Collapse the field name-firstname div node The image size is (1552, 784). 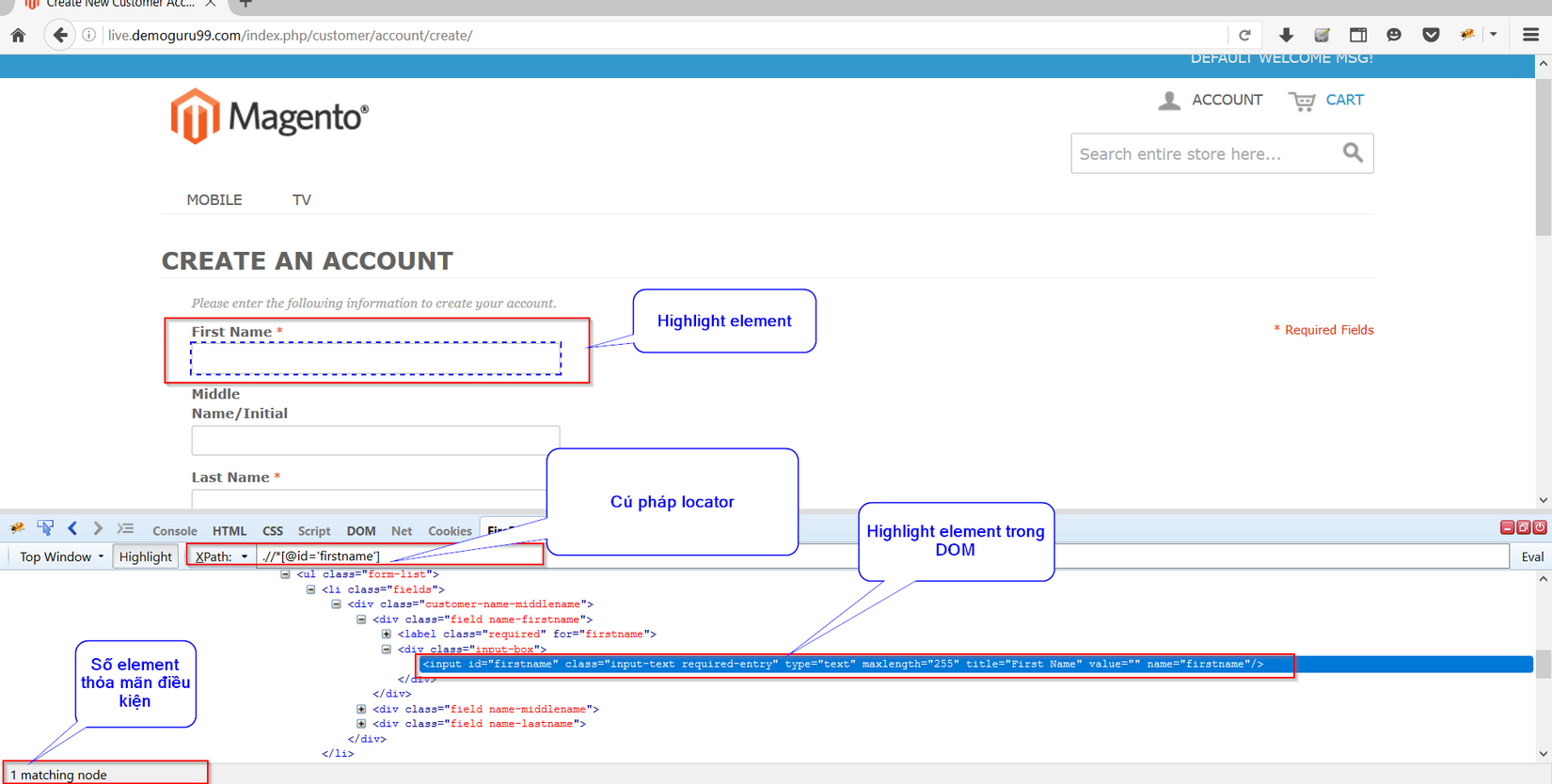(x=361, y=619)
